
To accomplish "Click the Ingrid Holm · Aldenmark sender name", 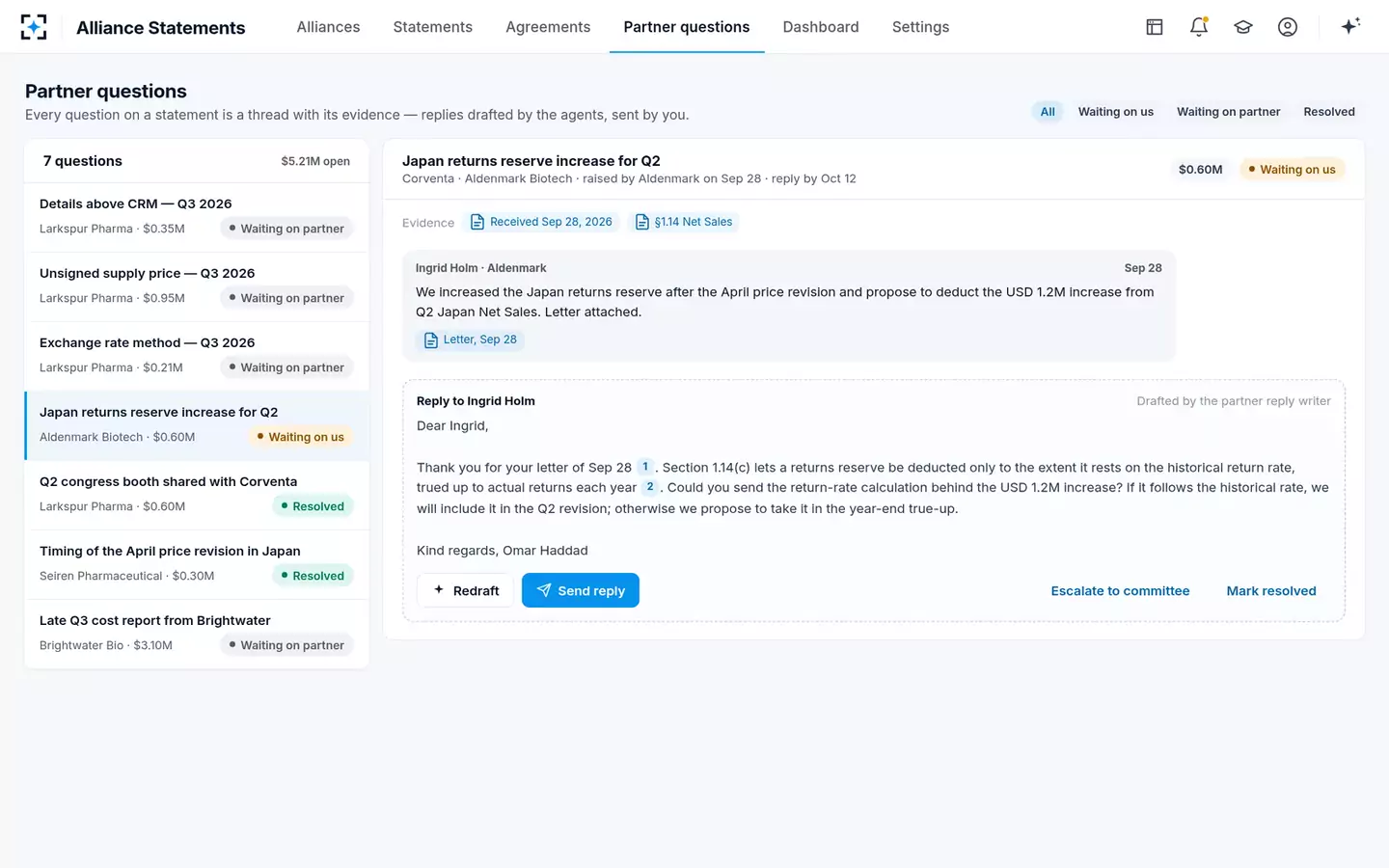I will click(x=481, y=268).
